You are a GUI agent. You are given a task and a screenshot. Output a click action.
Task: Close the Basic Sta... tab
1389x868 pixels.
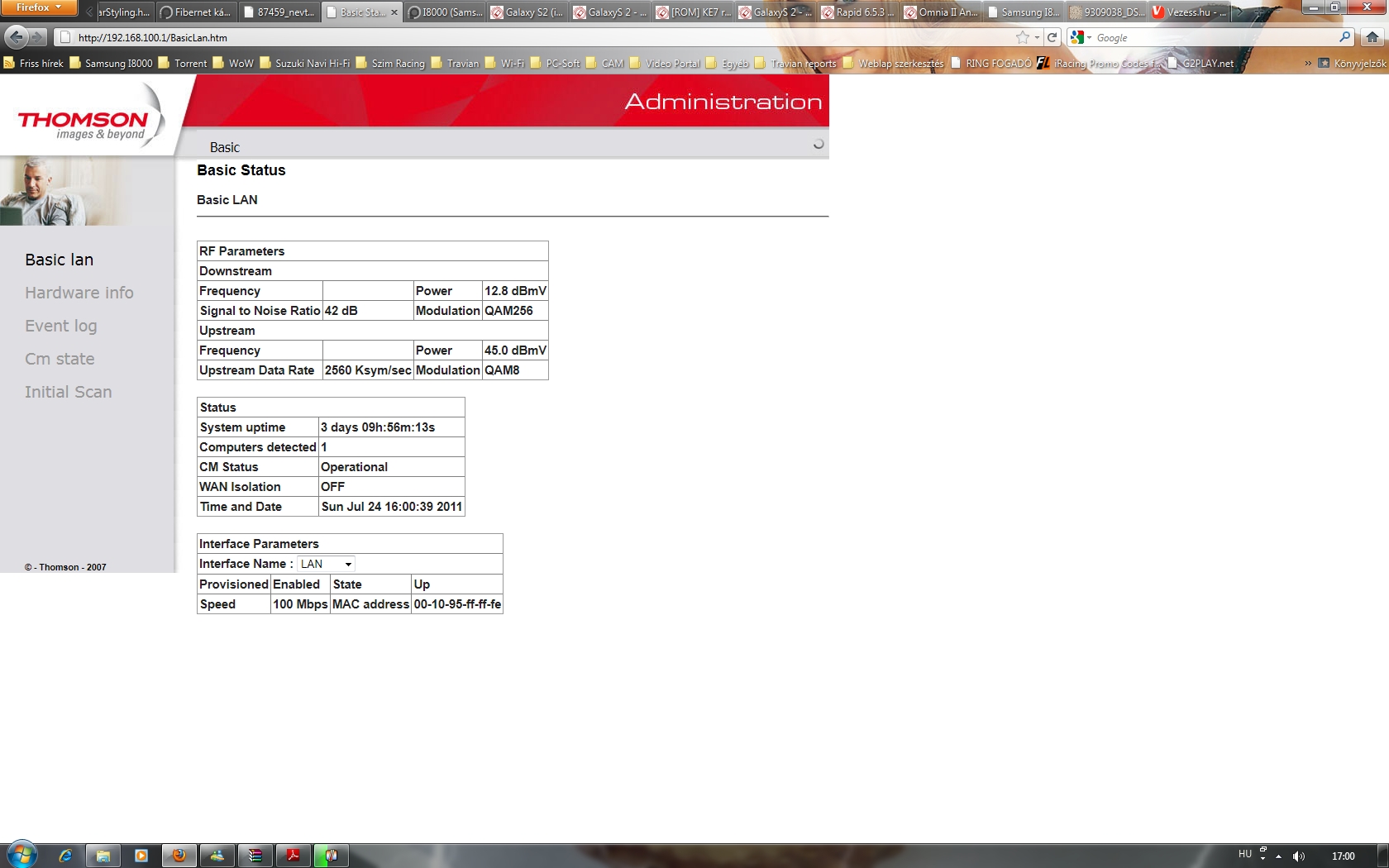coord(394,12)
